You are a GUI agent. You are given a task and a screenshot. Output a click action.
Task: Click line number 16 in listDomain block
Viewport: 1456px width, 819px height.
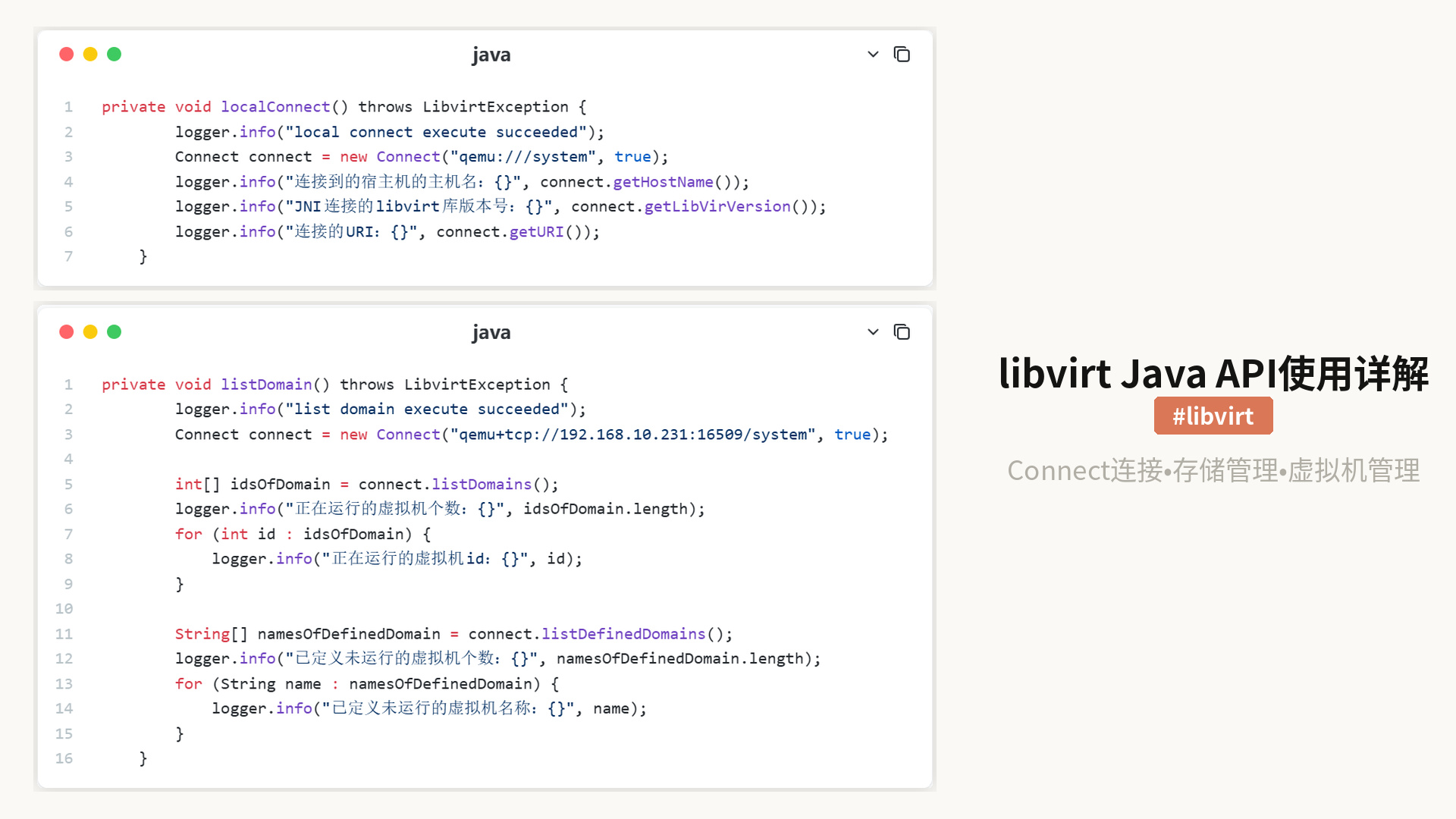tap(64, 758)
